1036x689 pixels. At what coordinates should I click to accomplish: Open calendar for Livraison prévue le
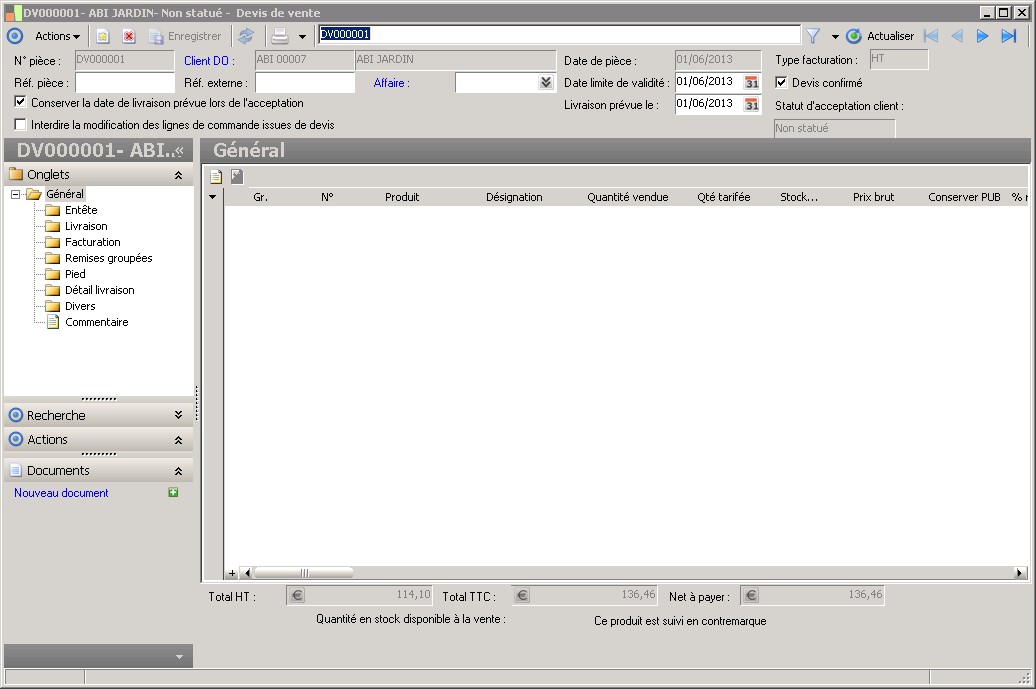point(752,104)
